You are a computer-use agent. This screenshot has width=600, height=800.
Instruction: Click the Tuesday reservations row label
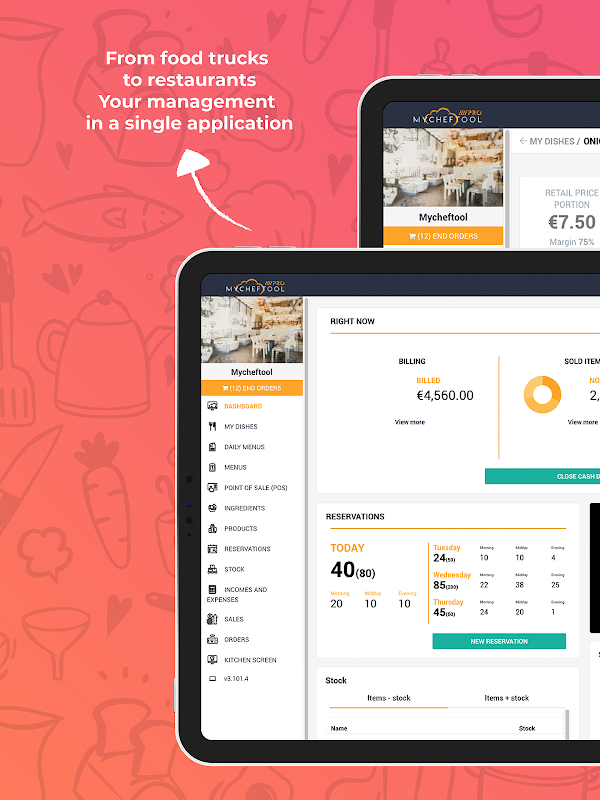click(446, 547)
